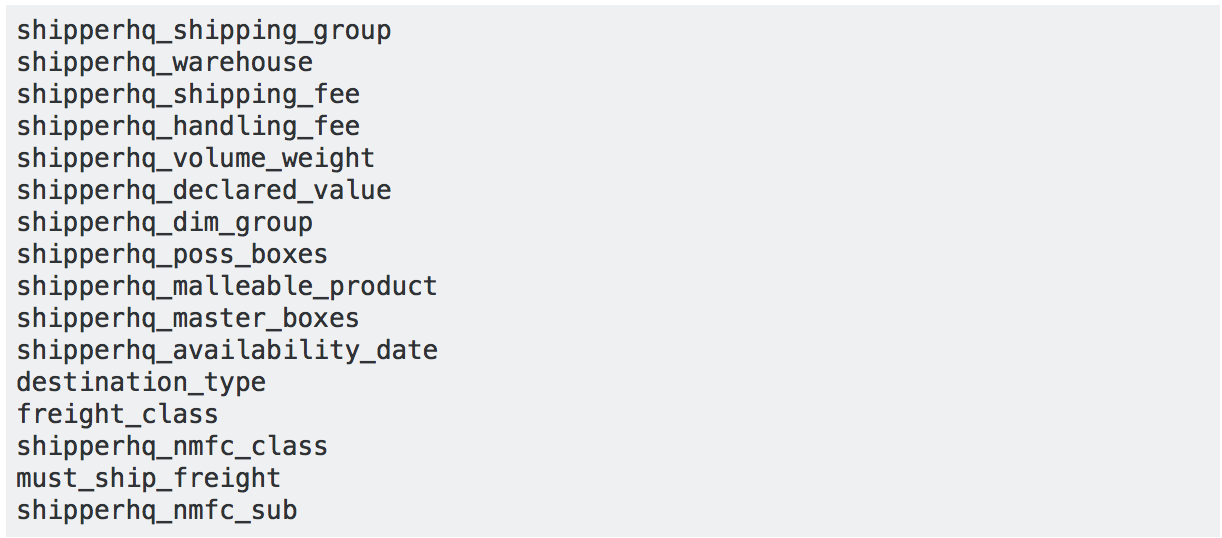
Task: Click on shipperhq_poss_boxes text
Action: (x=172, y=255)
